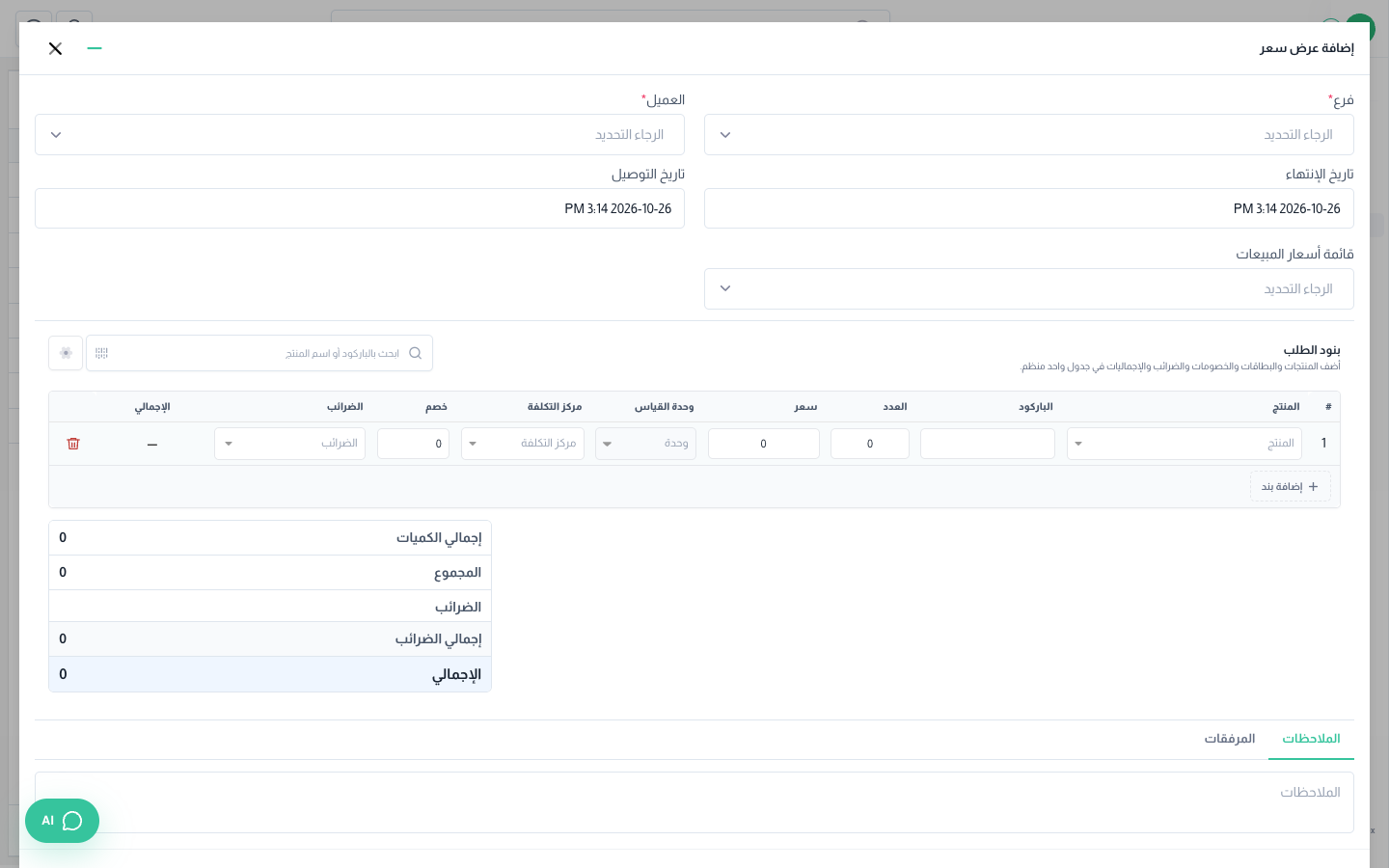Image resolution: width=1389 pixels, height=868 pixels.
Task: Focus the الباركود barcode field in row 1
Action: tap(988, 444)
